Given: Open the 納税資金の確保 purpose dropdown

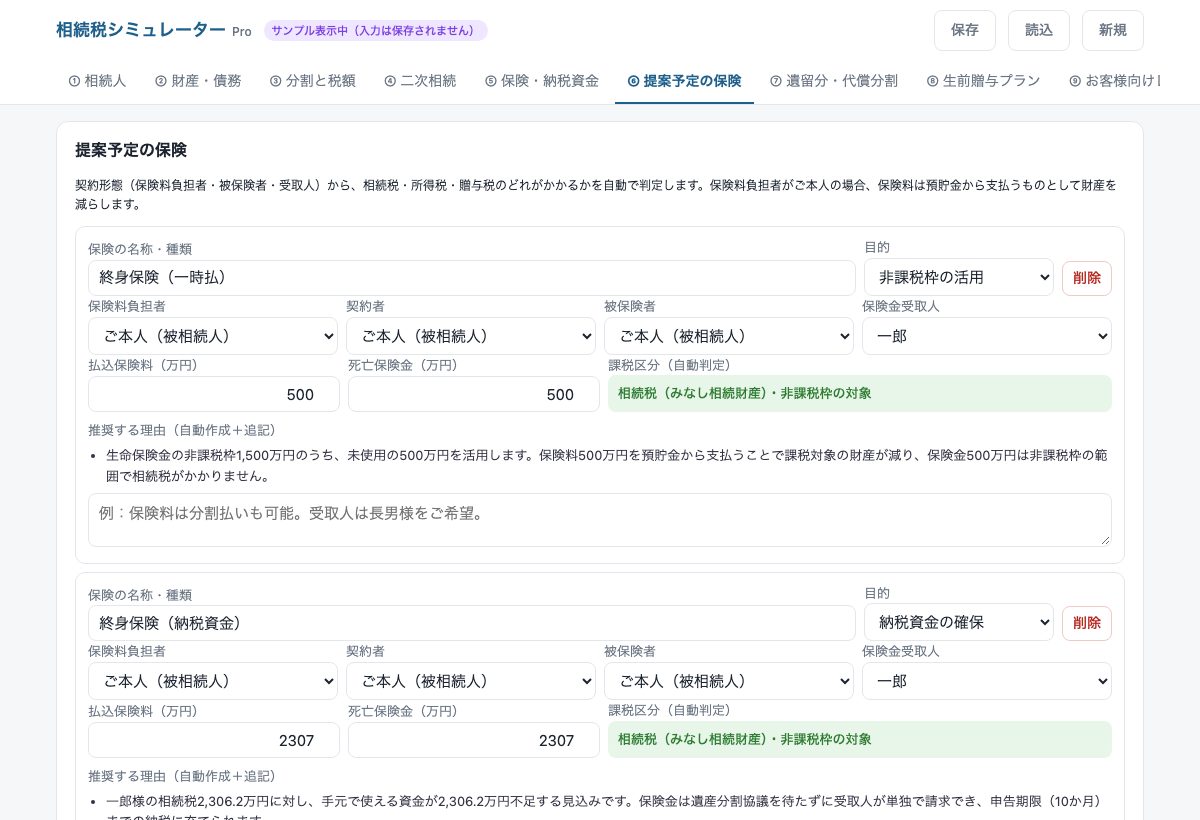Looking at the screenshot, I should 959,622.
